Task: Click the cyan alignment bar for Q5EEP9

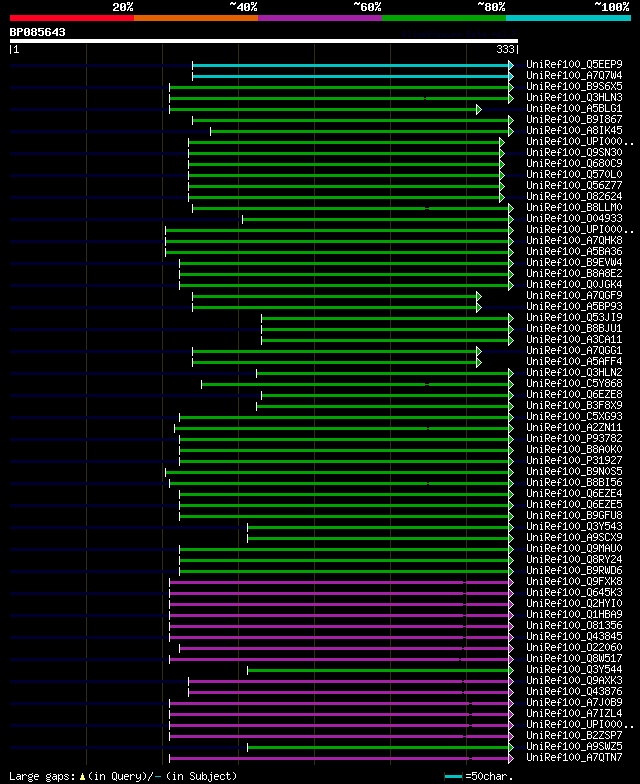Action: [350, 65]
